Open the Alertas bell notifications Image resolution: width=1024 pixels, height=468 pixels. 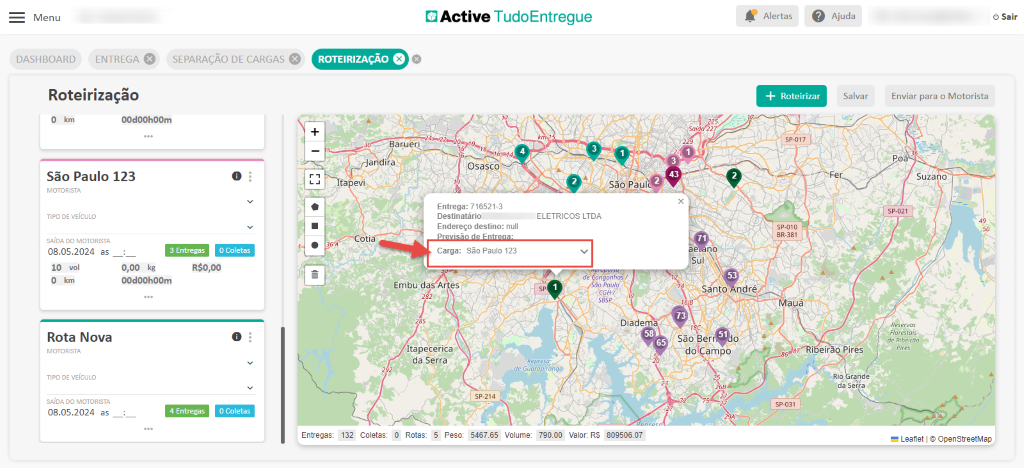tap(767, 16)
